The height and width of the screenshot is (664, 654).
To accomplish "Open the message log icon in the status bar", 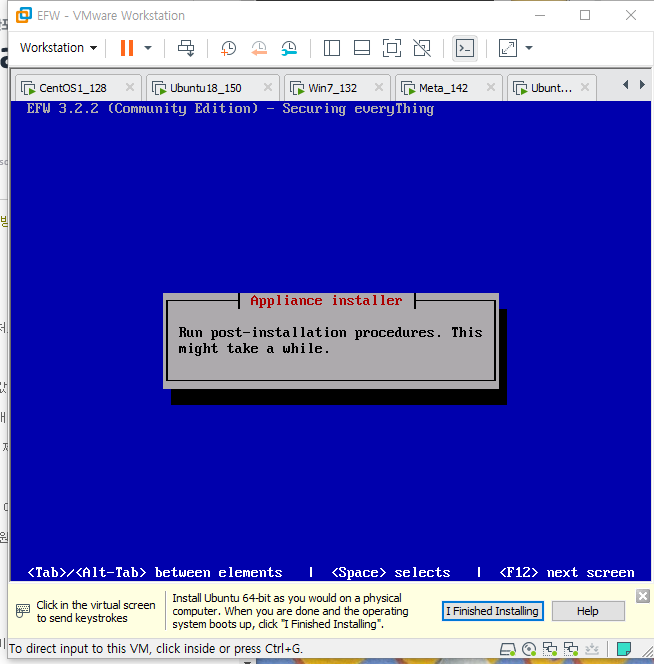I will coord(624,649).
